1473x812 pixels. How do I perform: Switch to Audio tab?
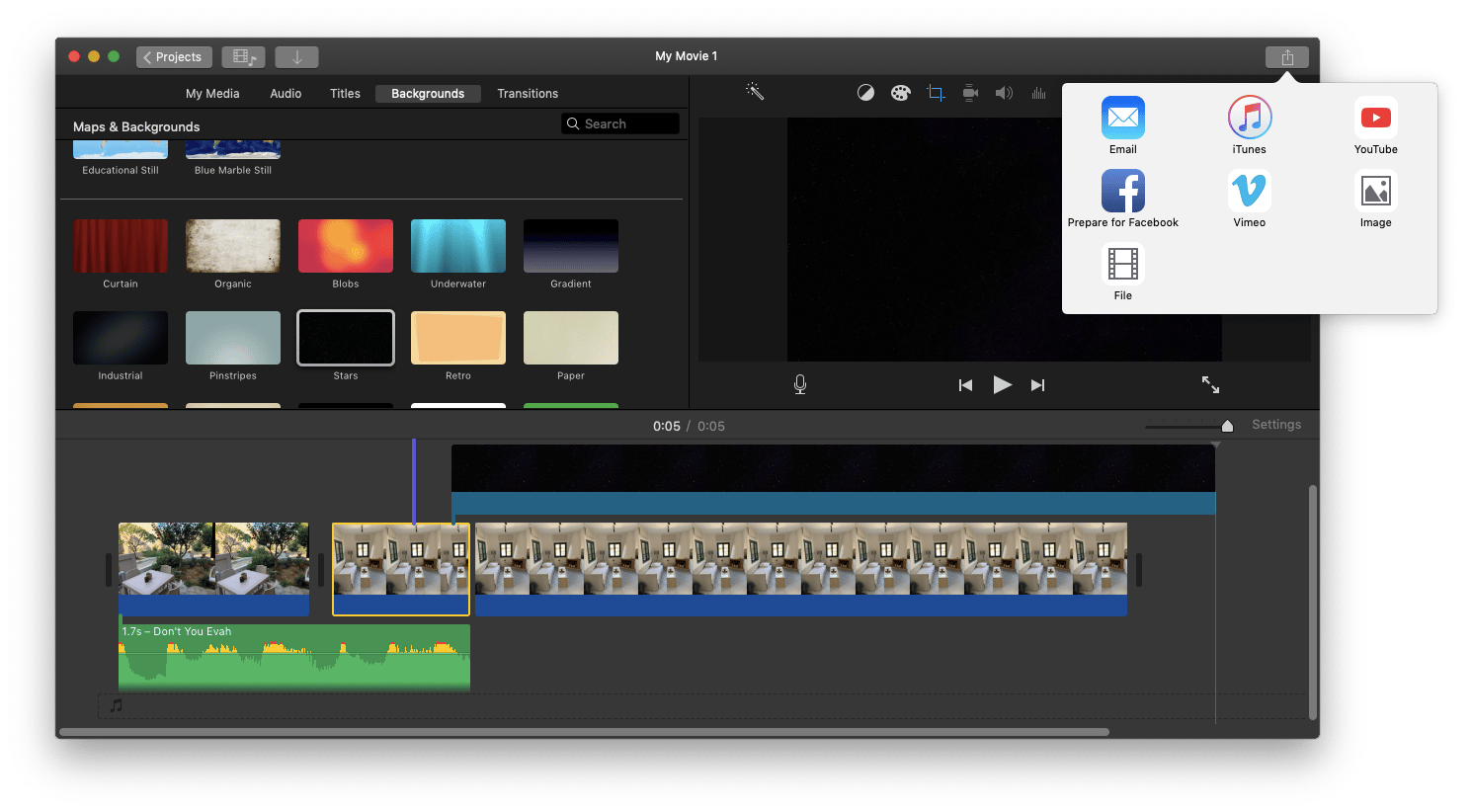tap(286, 94)
